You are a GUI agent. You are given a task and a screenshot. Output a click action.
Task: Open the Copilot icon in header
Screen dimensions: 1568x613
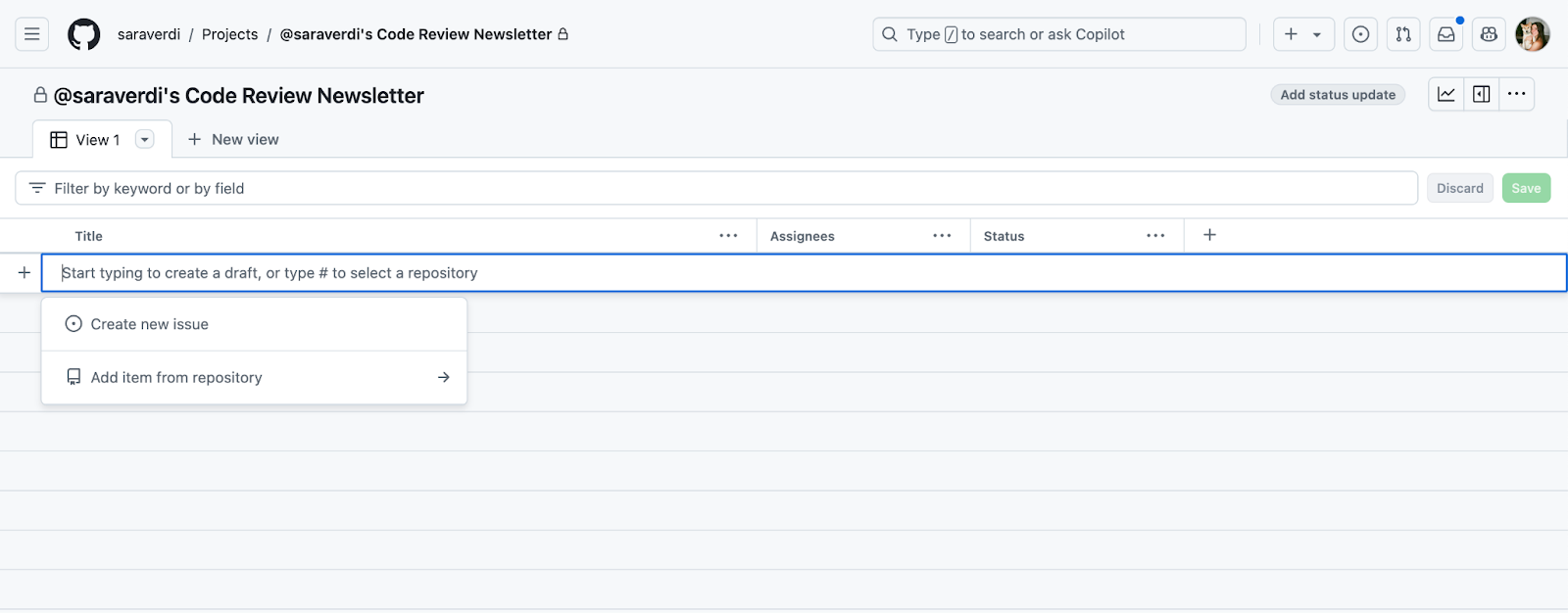click(x=1489, y=34)
